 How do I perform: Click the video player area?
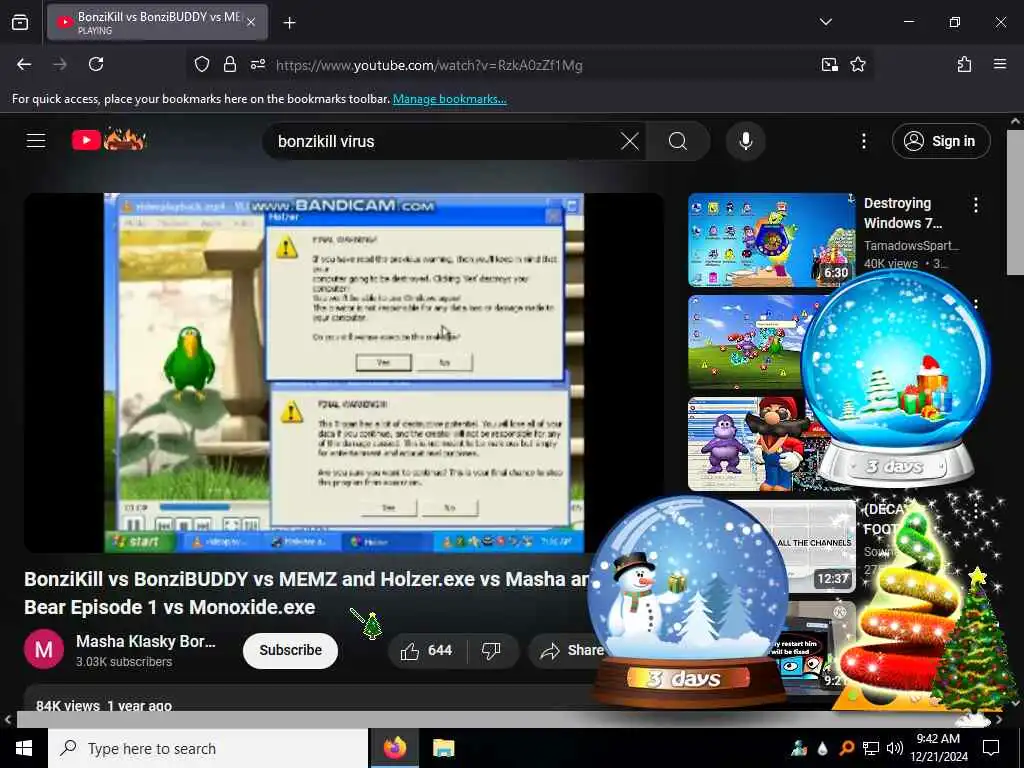(344, 372)
